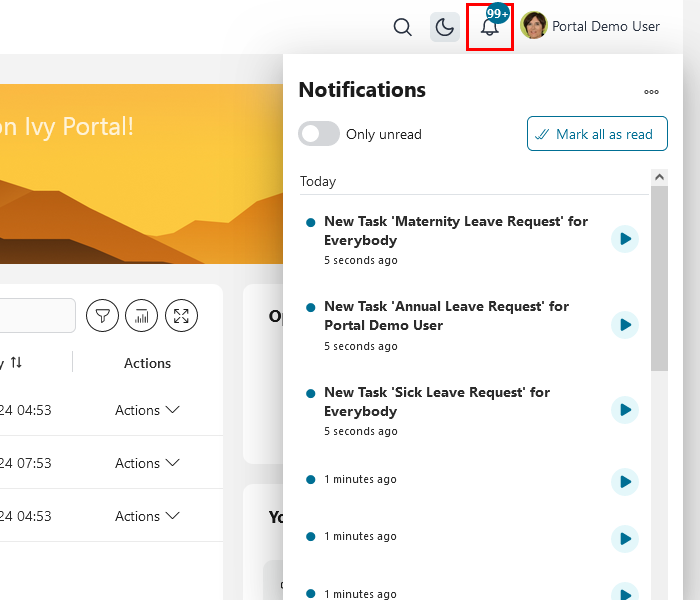The width and height of the screenshot is (700, 600).
Task: Click the Portal Demo User avatar picture
Action: coord(533,25)
